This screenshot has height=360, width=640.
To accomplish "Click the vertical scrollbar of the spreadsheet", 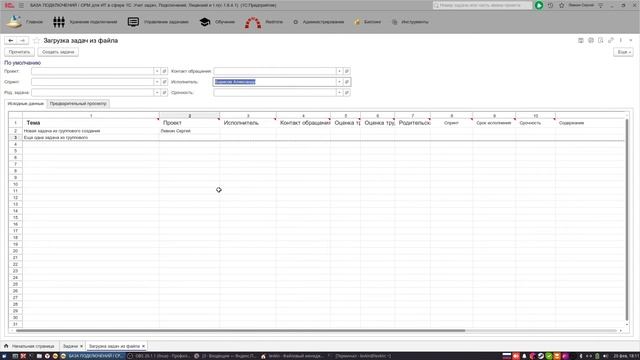I will coord(627,220).
